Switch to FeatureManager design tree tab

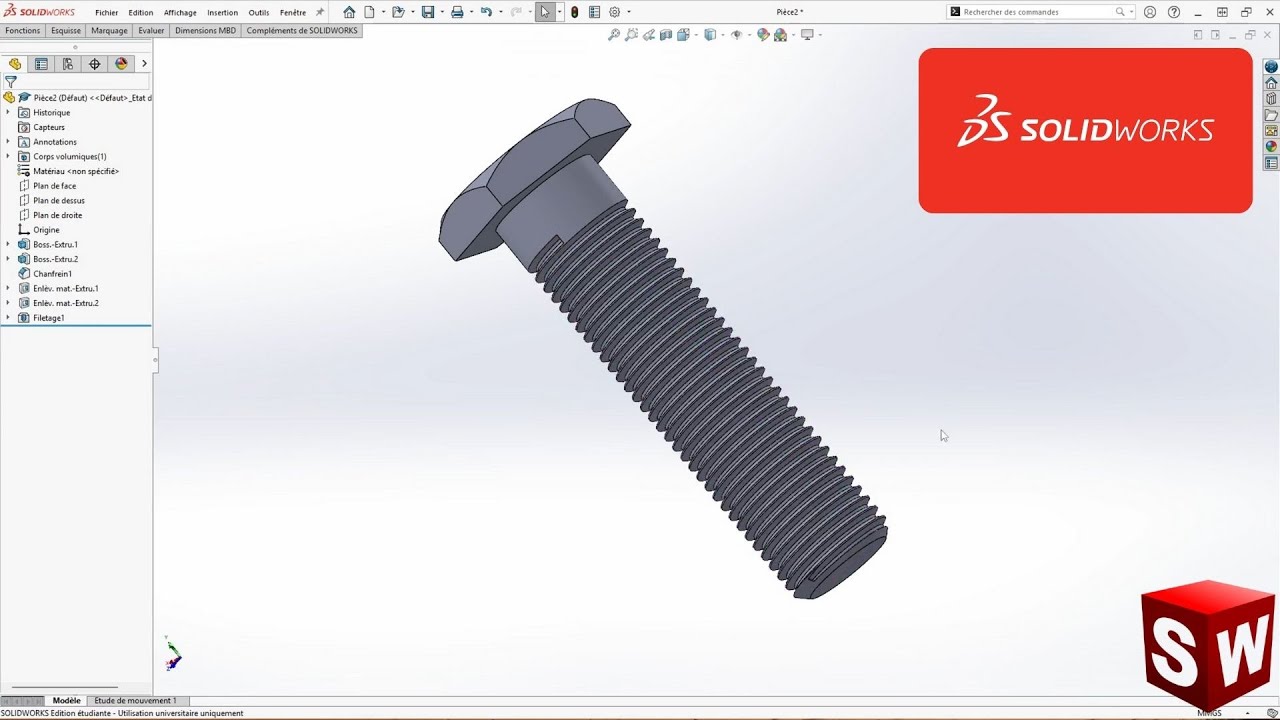tap(14, 64)
